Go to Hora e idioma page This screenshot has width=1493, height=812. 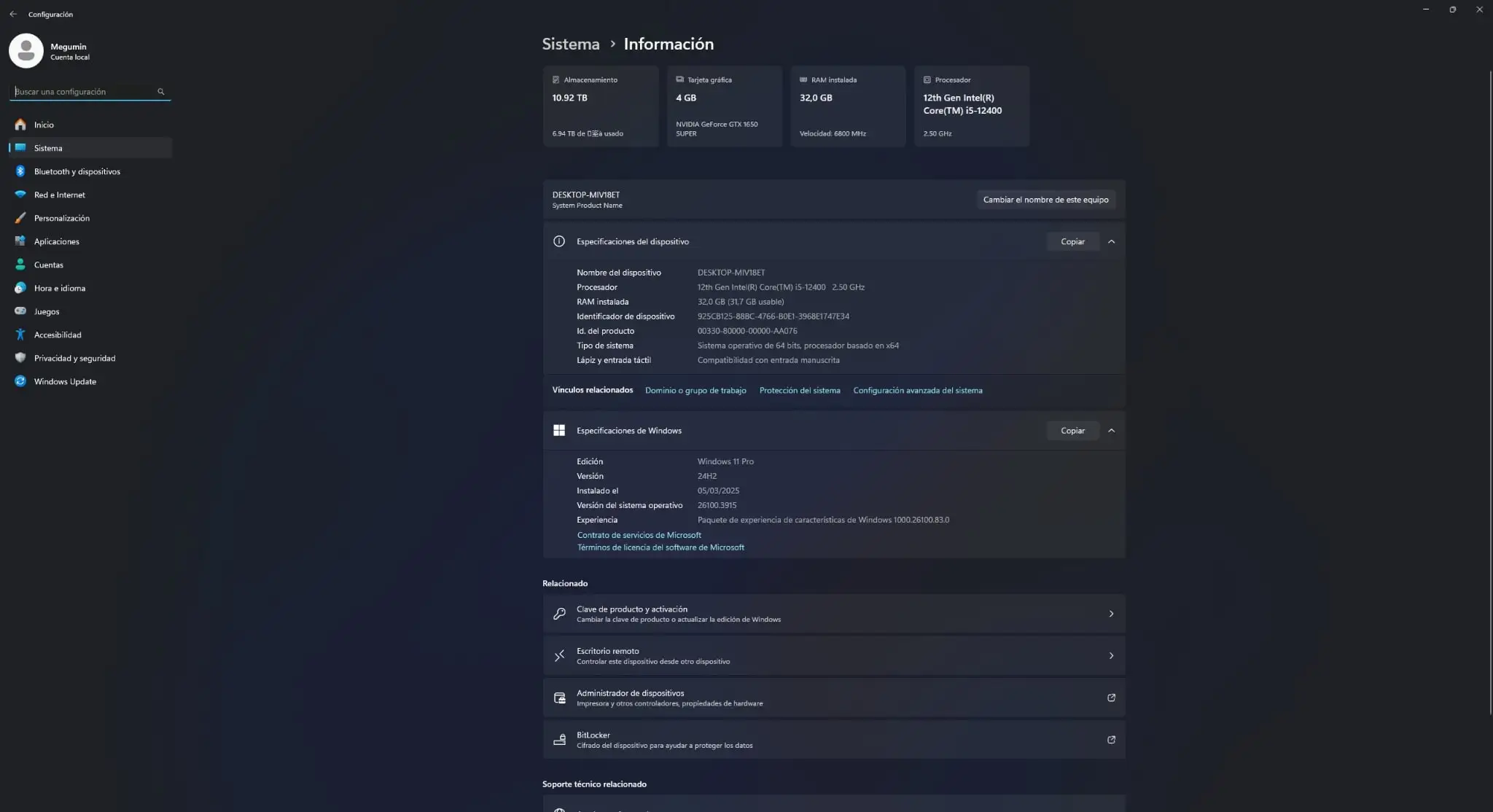90,288
